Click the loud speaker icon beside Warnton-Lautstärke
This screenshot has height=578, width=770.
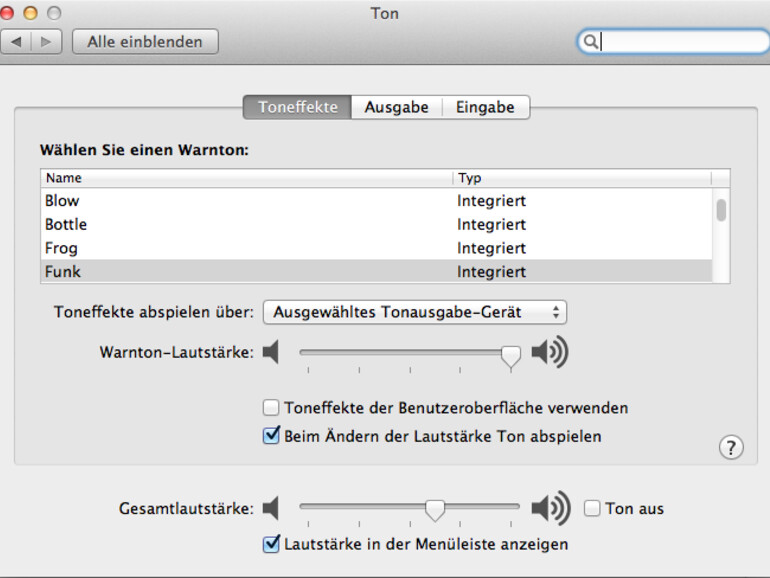click(549, 353)
